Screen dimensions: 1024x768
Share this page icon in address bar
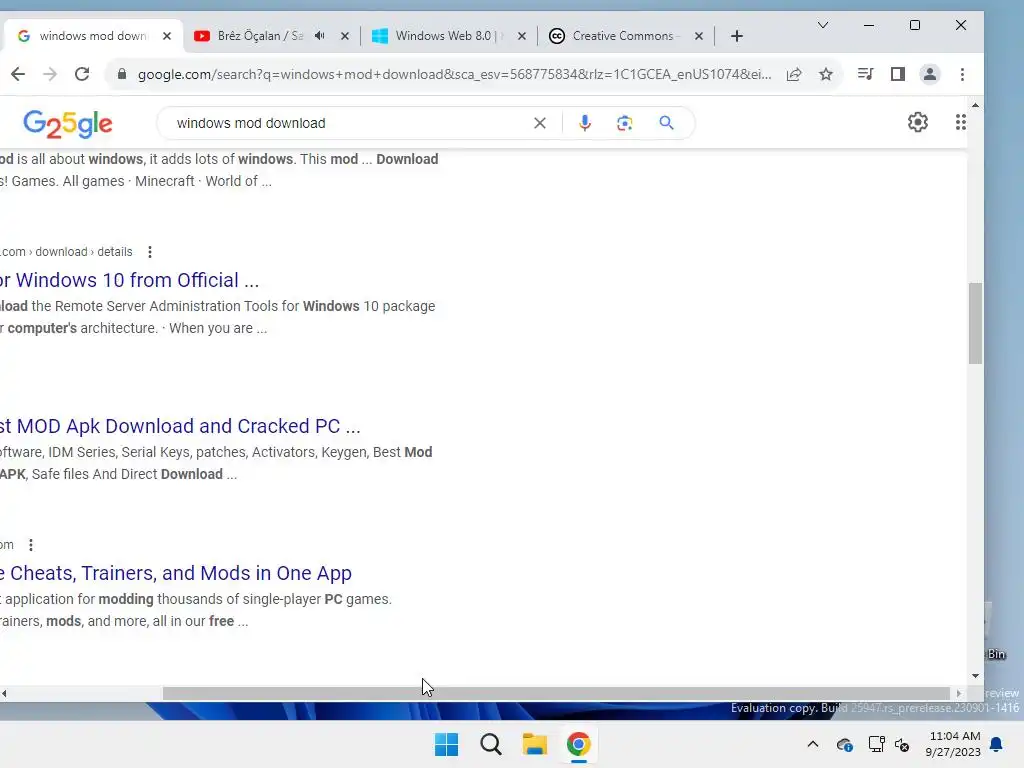[x=794, y=74]
